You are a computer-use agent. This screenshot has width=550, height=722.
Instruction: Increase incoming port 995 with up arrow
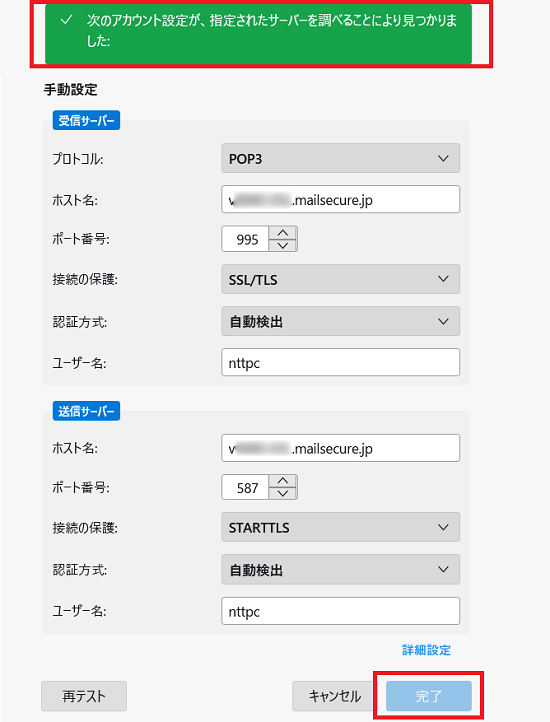283,233
